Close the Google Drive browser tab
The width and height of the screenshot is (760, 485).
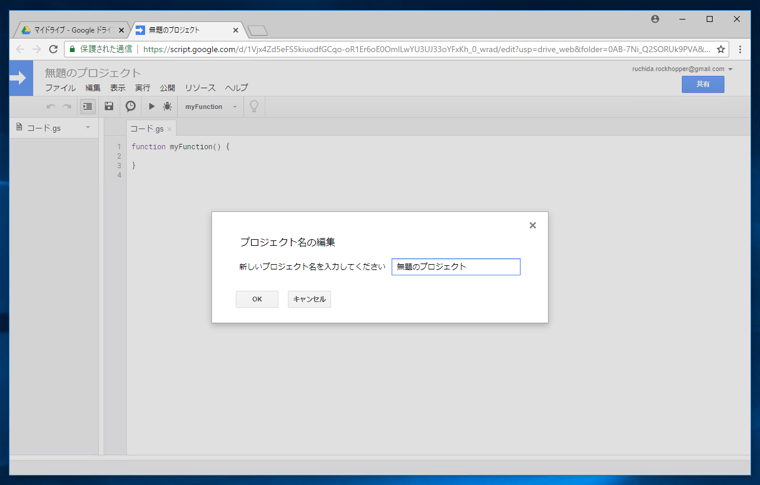pos(121,30)
